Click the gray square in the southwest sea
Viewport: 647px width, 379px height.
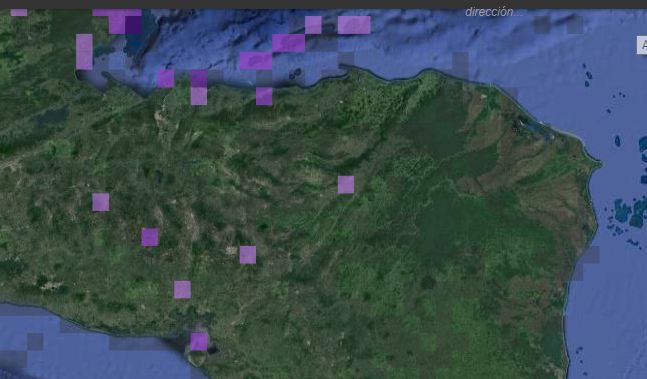point(35,341)
